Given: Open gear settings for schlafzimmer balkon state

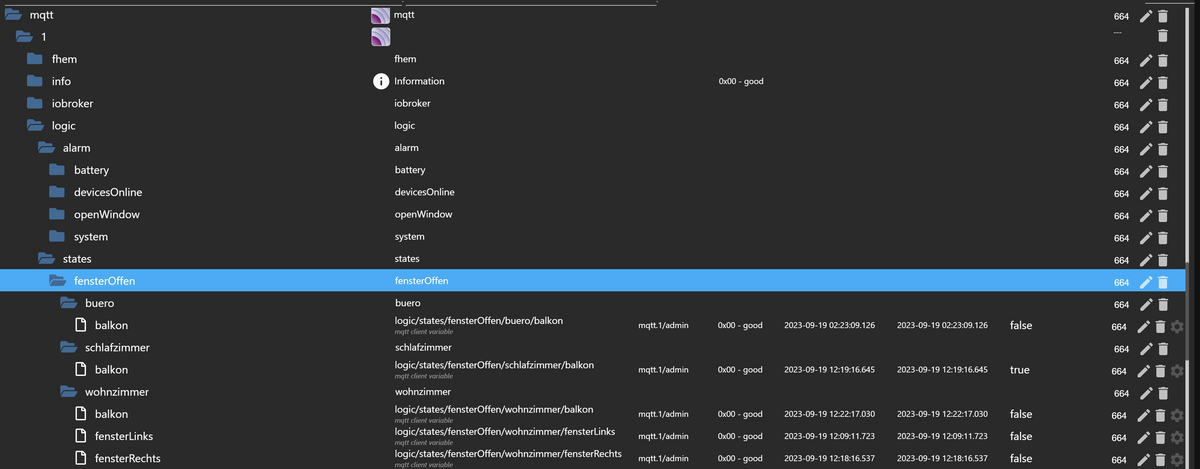Looking at the screenshot, I should pos(1177,371).
